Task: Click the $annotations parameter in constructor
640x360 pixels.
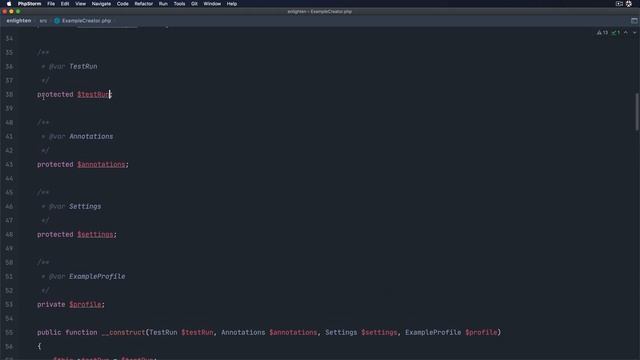Action: tap(293, 332)
